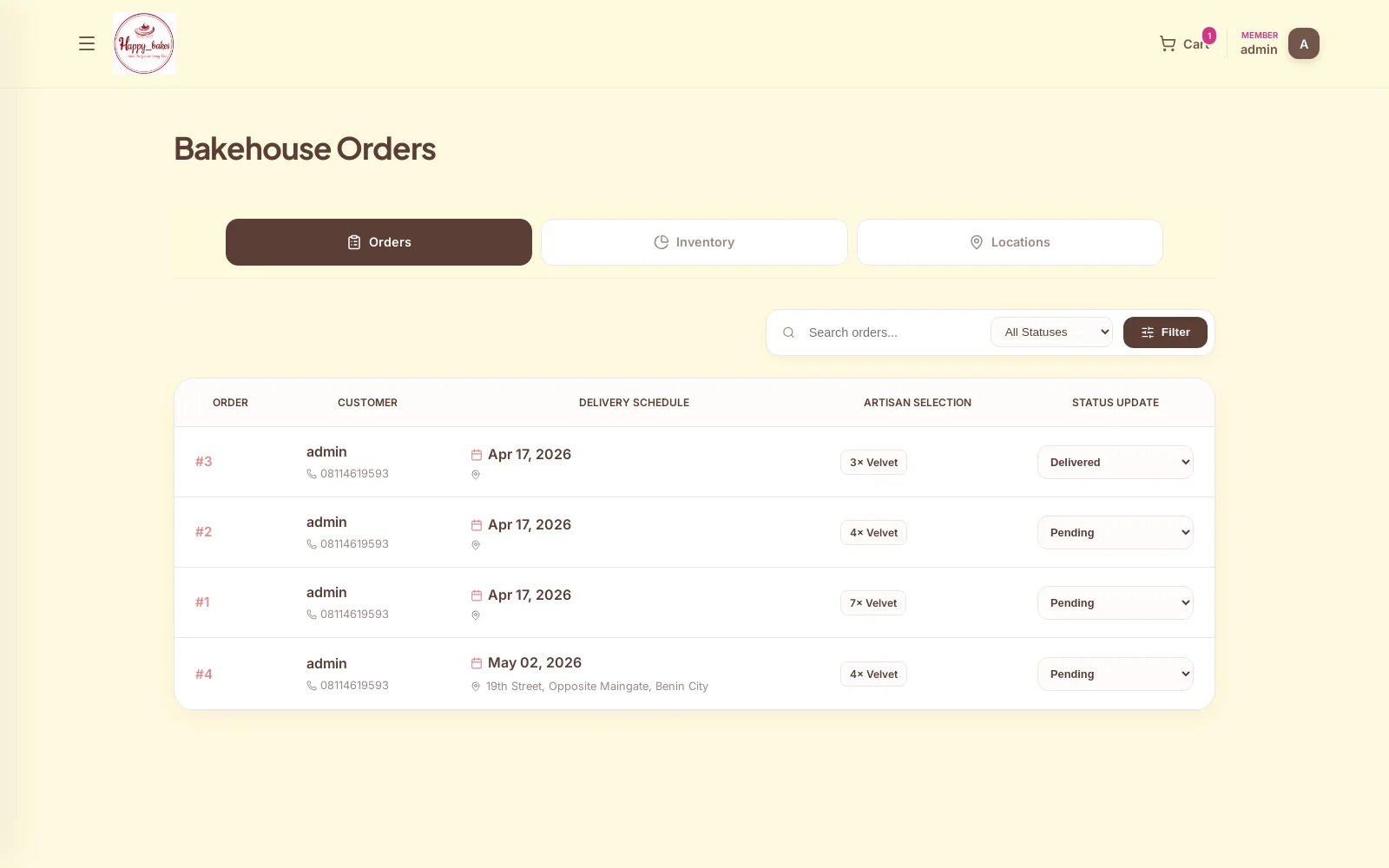
Task: Click order number #2
Action: coord(204,532)
